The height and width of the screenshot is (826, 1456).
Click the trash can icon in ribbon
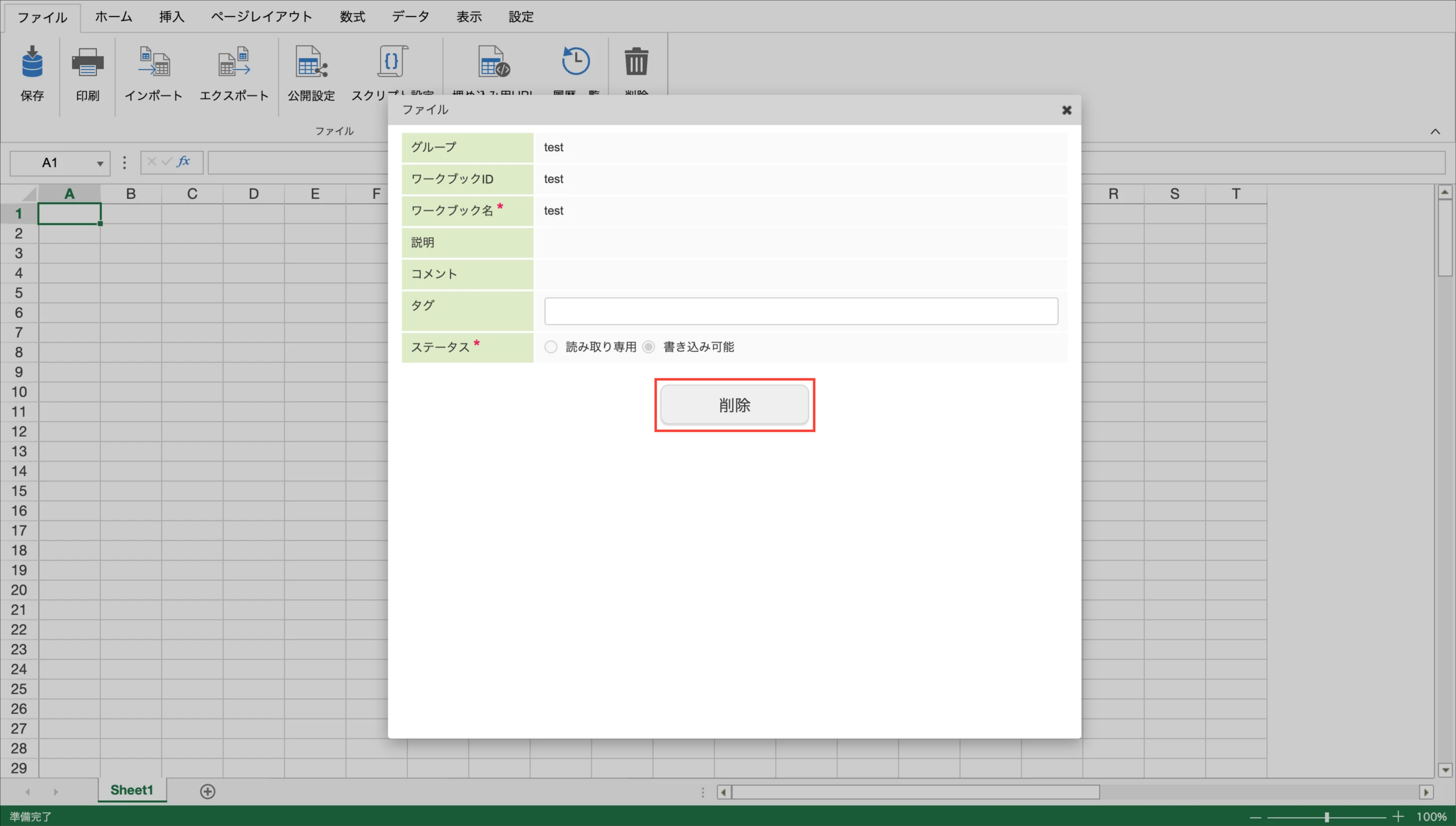pos(636,61)
